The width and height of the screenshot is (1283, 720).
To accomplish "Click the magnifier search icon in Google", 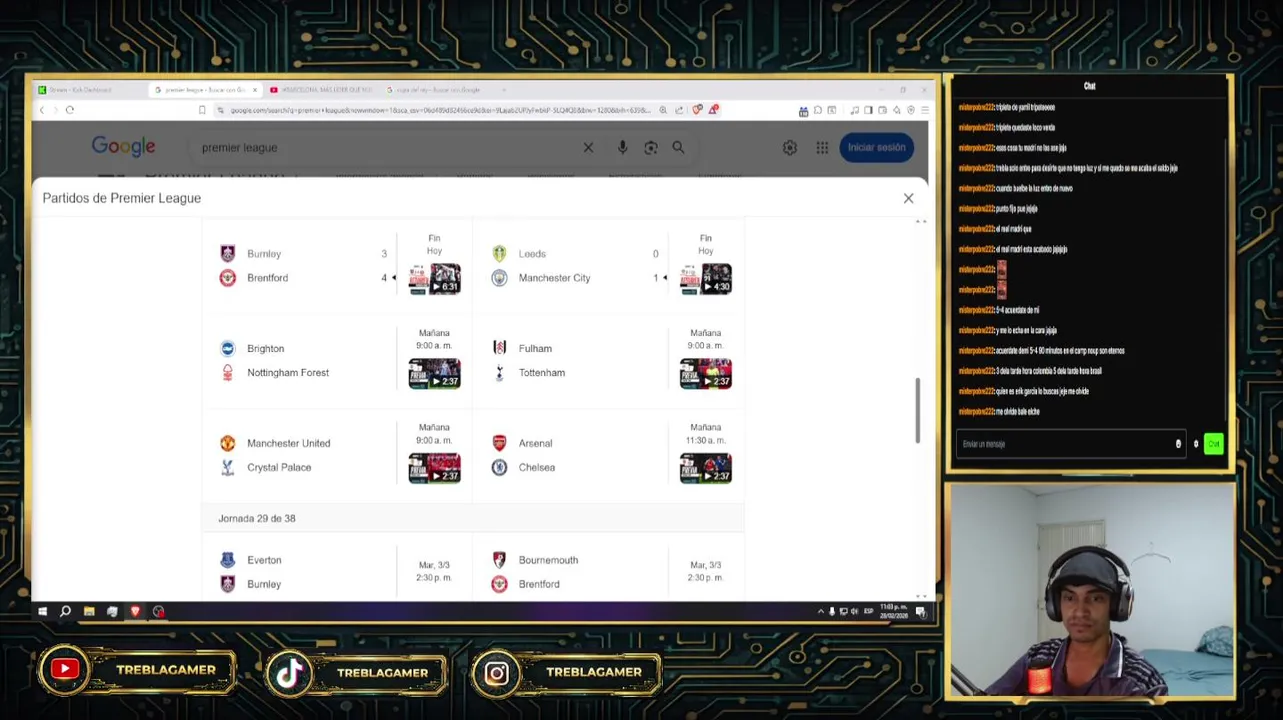I will (678, 147).
